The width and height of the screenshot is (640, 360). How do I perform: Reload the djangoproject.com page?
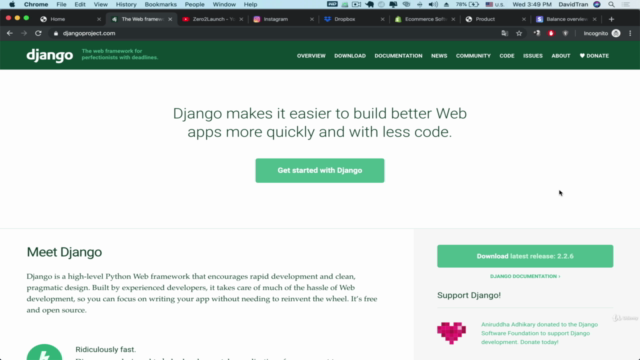tap(38, 33)
